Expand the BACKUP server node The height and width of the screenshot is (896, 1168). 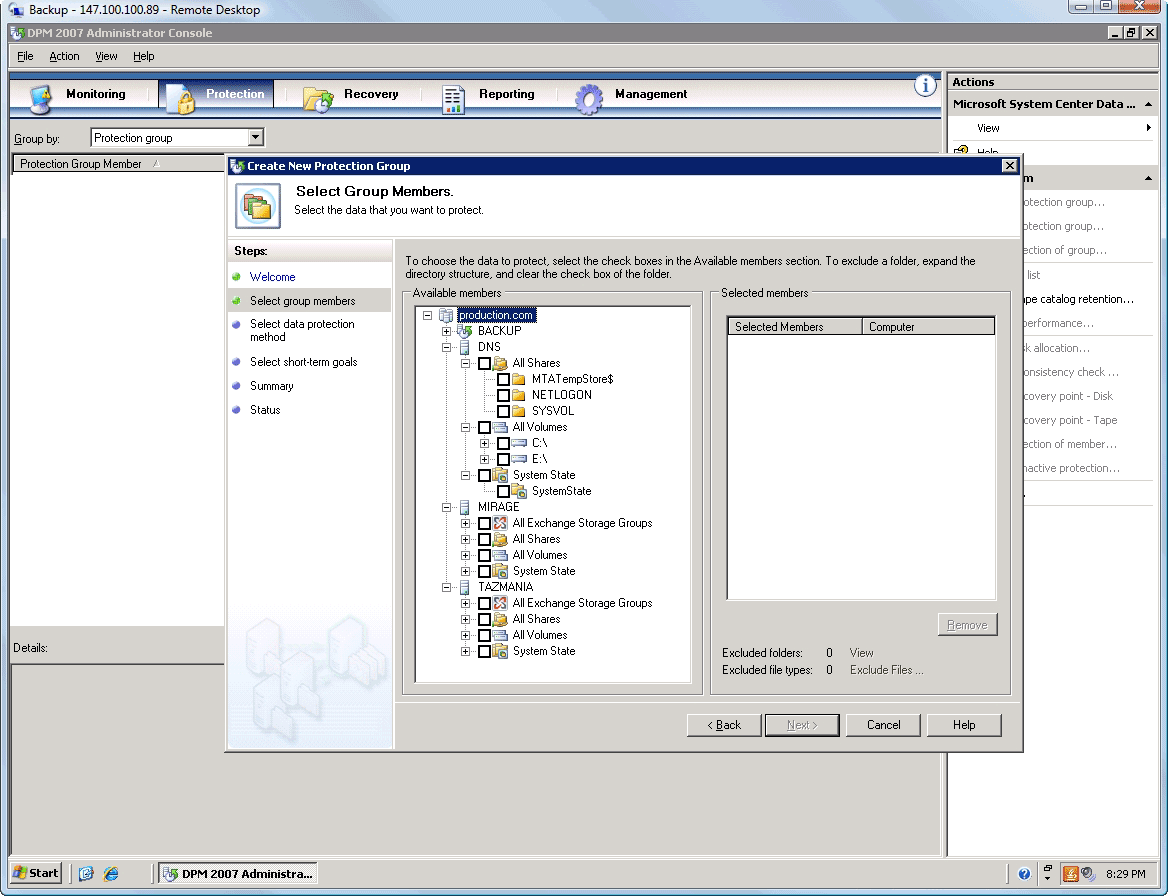click(446, 331)
